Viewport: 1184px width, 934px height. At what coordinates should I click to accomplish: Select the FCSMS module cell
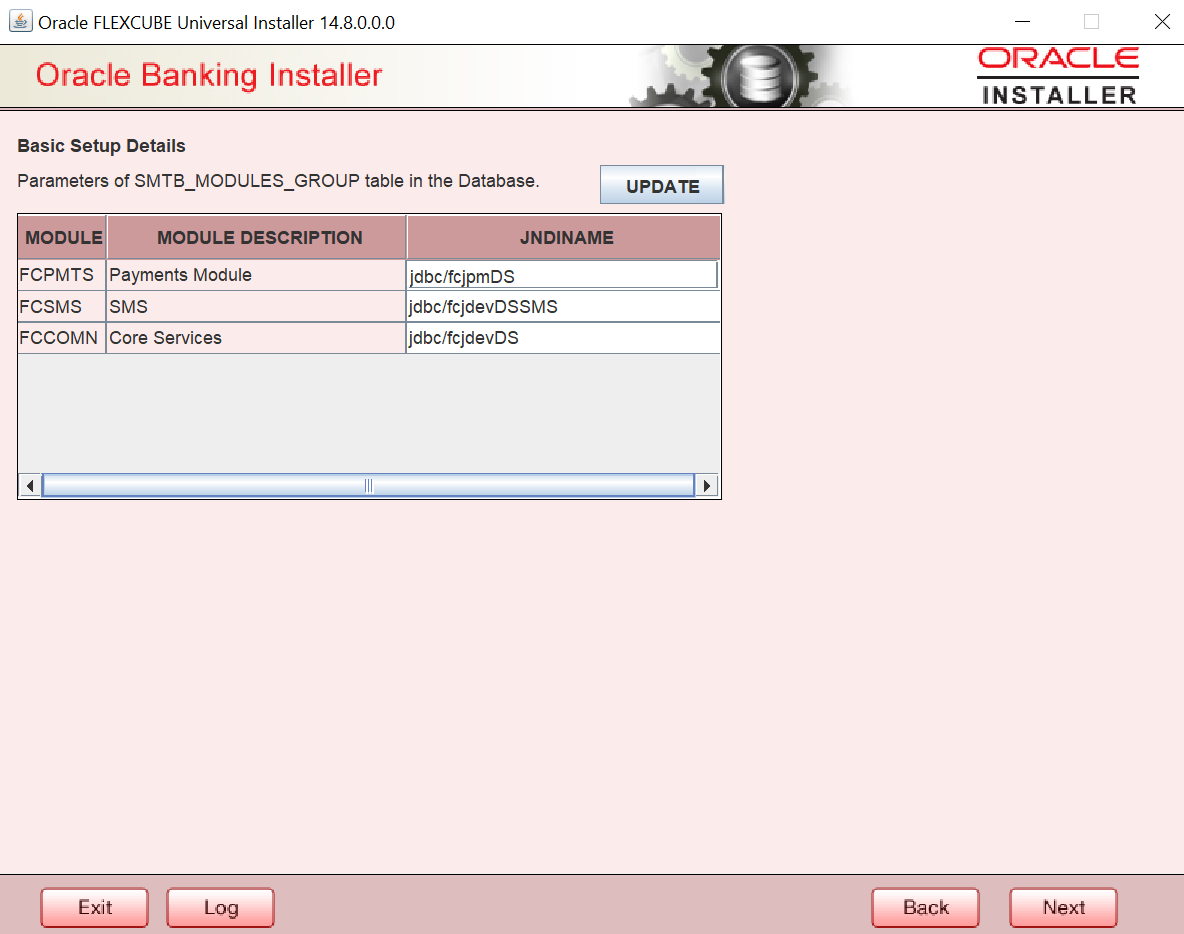pyautogui.click(x=62, y=307)
